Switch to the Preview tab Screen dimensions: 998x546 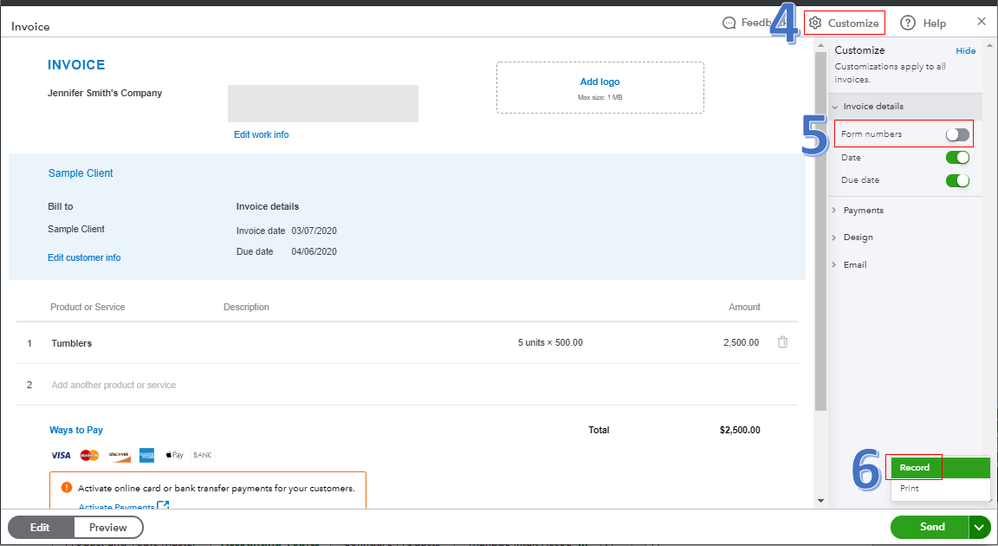(x=108, y=527)
